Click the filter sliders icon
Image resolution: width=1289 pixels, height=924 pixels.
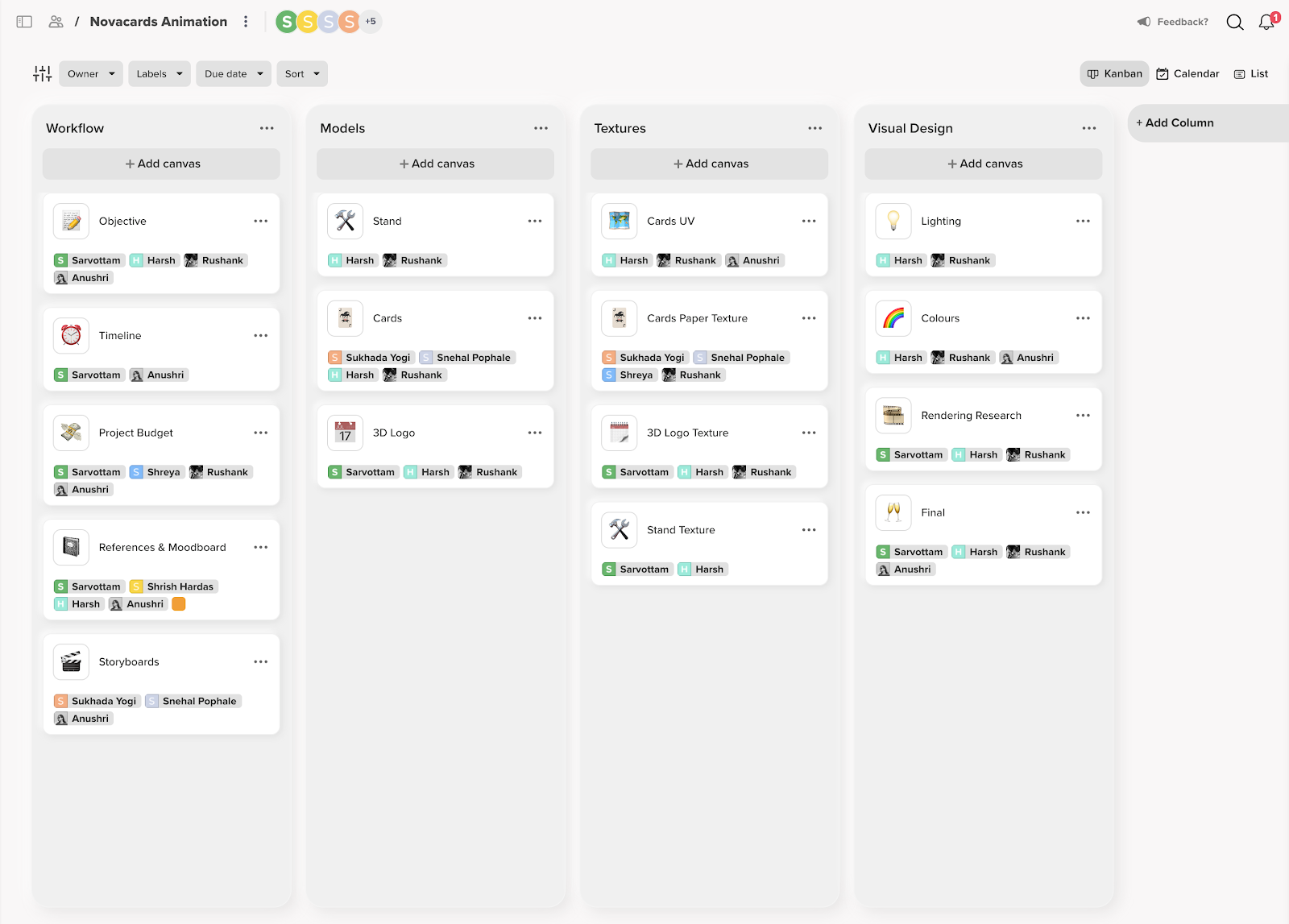pos(42,74)
